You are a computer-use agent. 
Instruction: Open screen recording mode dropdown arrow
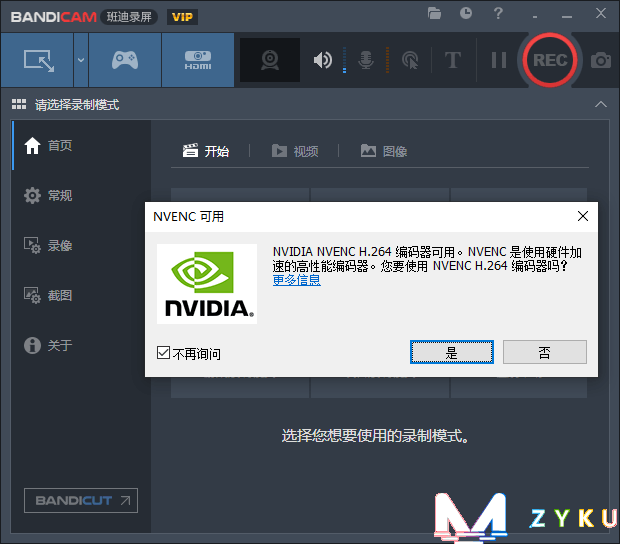[x=81, y=60]
